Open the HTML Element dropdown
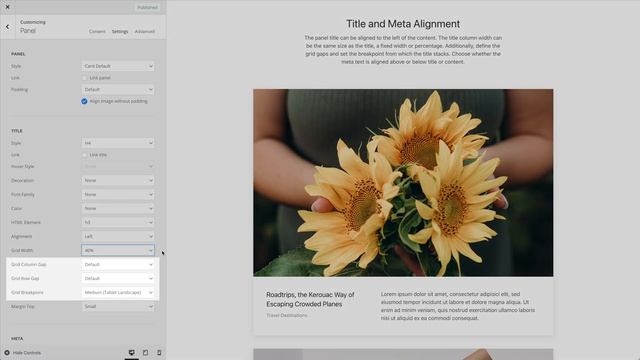The height and width of the screenshot is (360, 640). (x=118, y=222)
